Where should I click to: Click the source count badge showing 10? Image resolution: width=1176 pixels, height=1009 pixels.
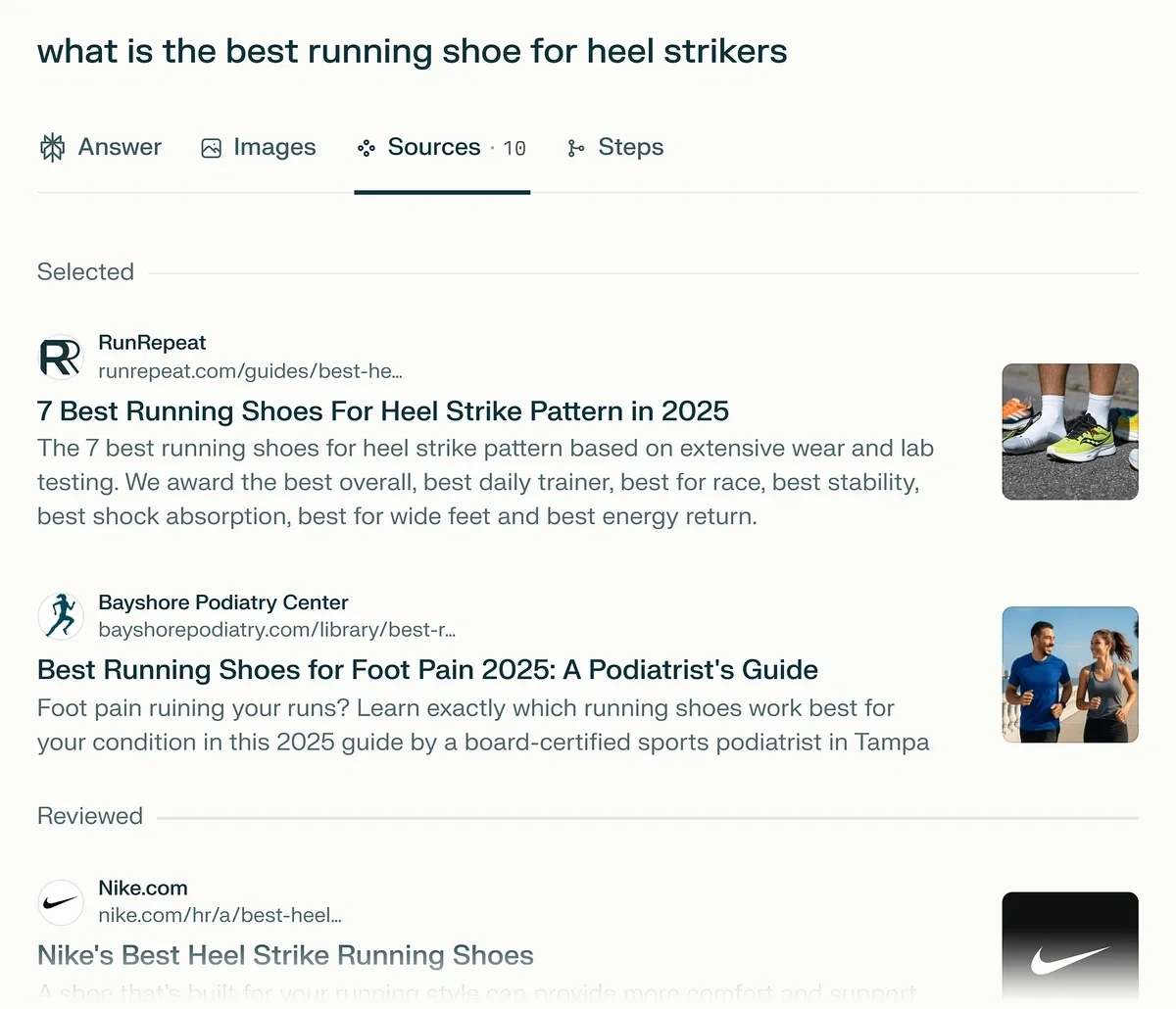coord(514,148)
